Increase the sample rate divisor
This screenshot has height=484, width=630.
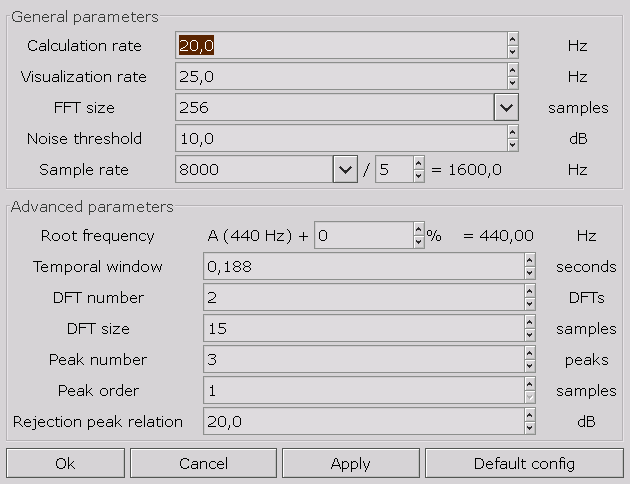(419, 163)
